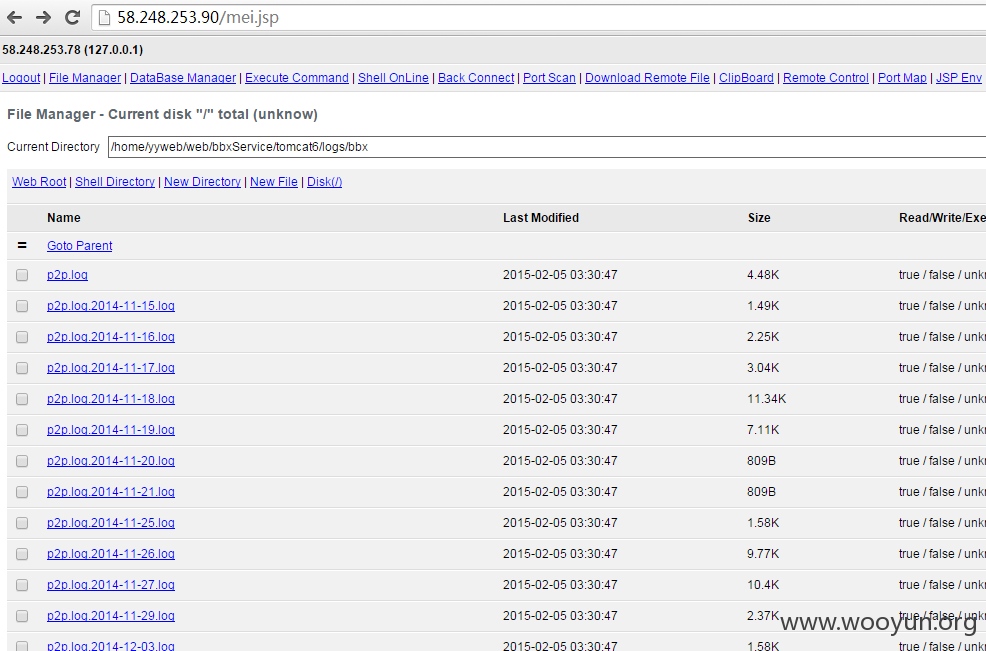Click the Last Modified column header

pos(541,218)
